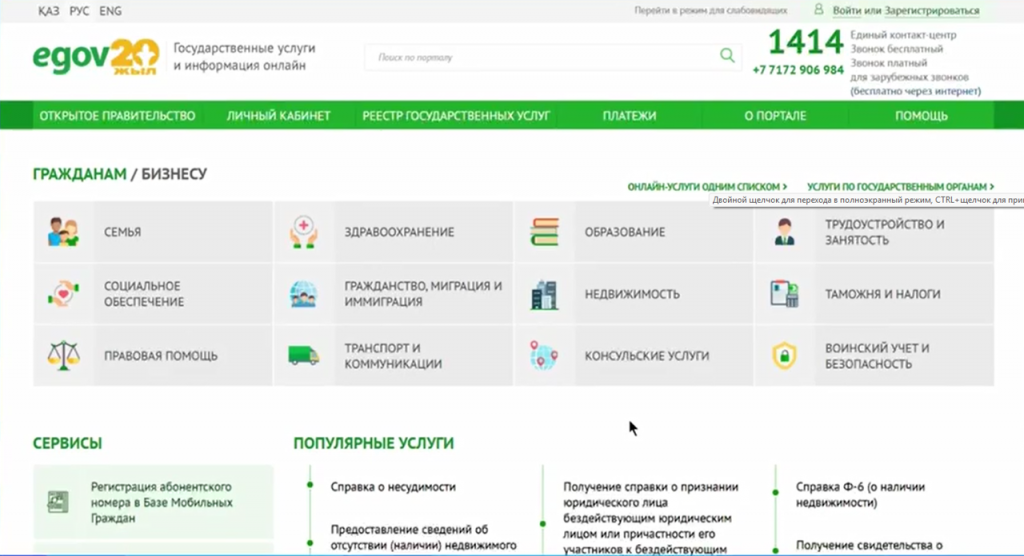This screenshot has height=556, width=1024.
Task: Click the Популярные услуги section heading
Action: [x=374, y=443]
